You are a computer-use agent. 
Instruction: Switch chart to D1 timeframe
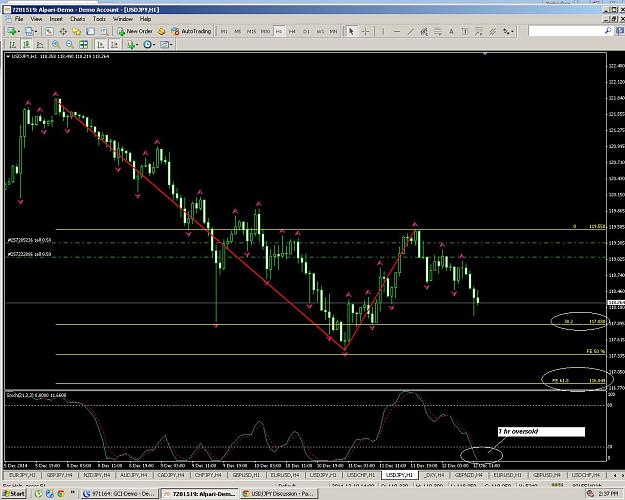[306, 31]
